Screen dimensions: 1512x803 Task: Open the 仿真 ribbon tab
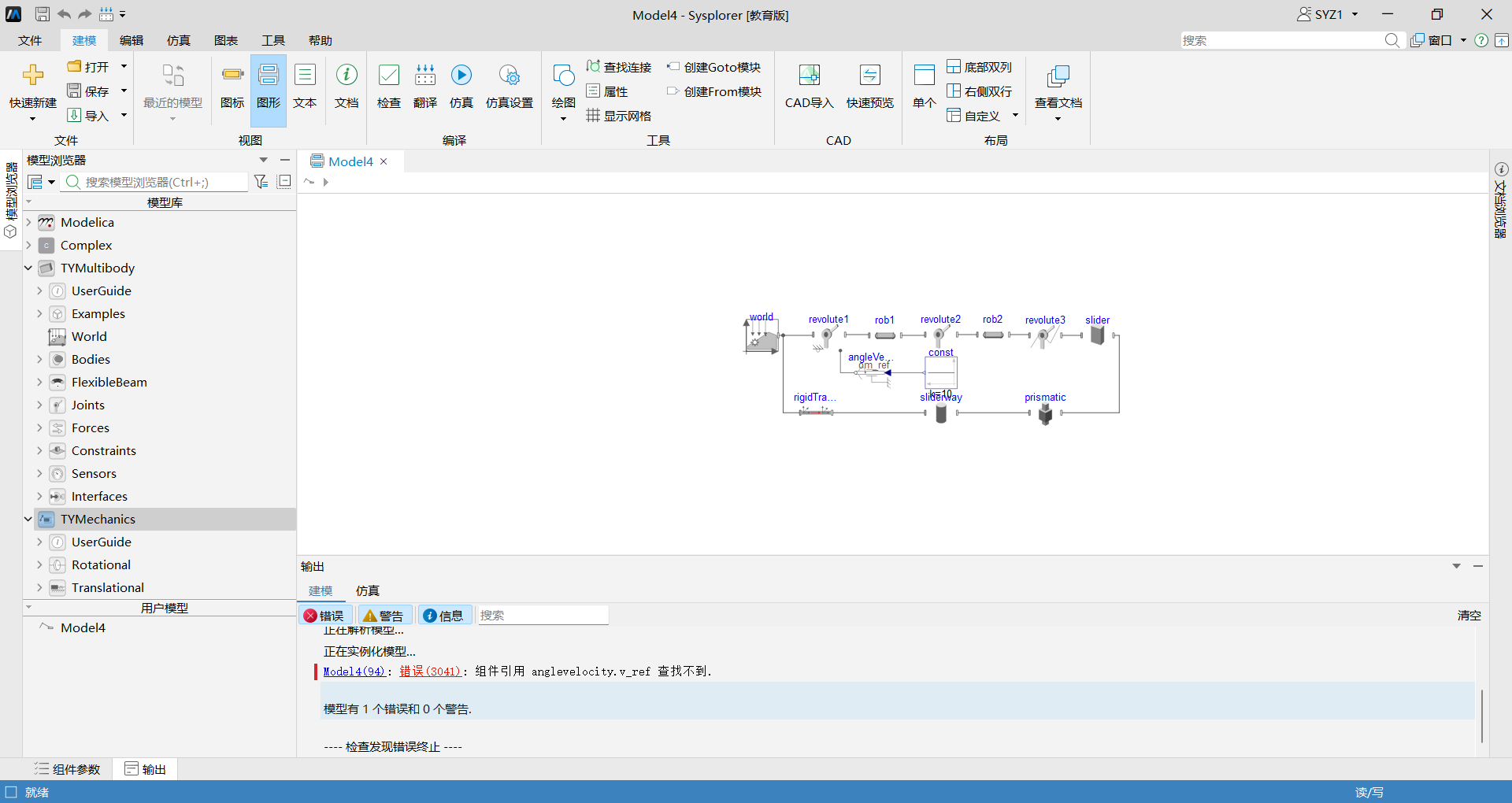(179, 40)
